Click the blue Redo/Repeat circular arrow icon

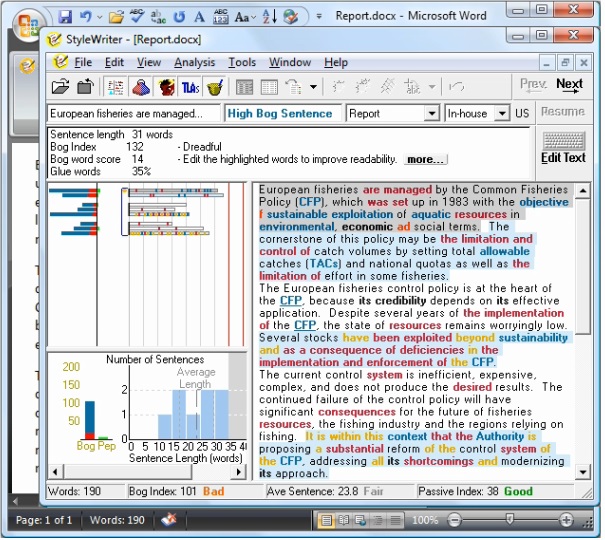tap(179, 17)
